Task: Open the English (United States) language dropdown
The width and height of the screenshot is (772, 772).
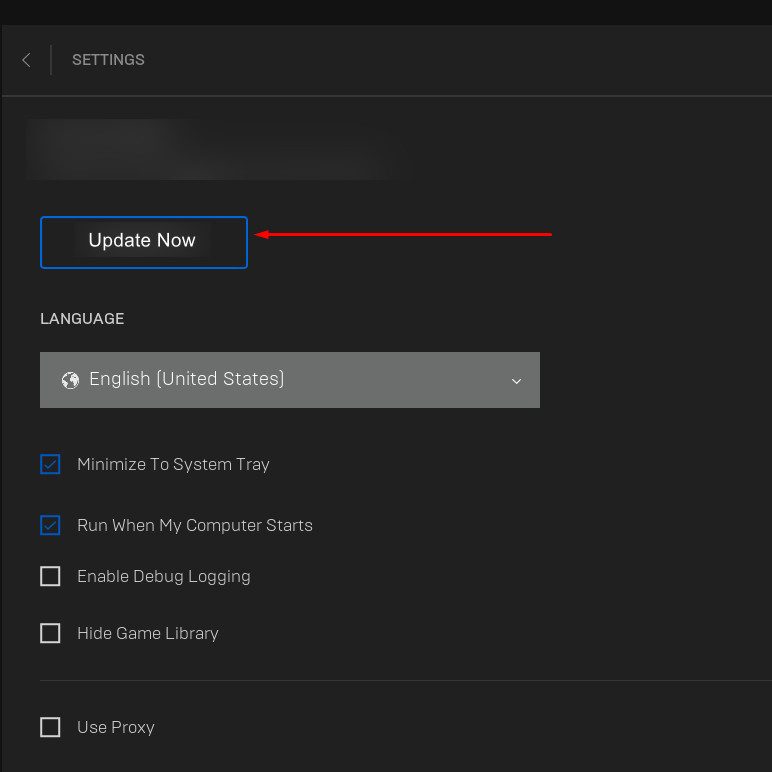Action: click(x=289, y=380)
